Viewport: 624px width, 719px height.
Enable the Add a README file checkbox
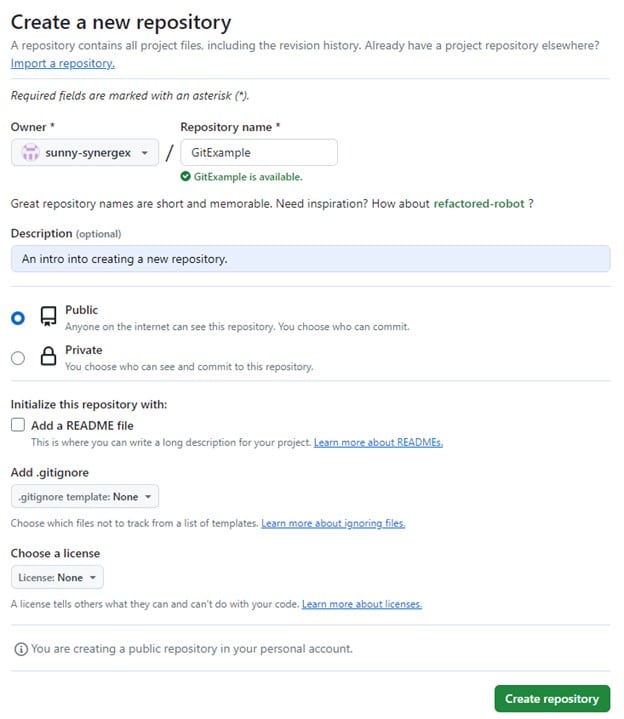[x=18, y=425]
